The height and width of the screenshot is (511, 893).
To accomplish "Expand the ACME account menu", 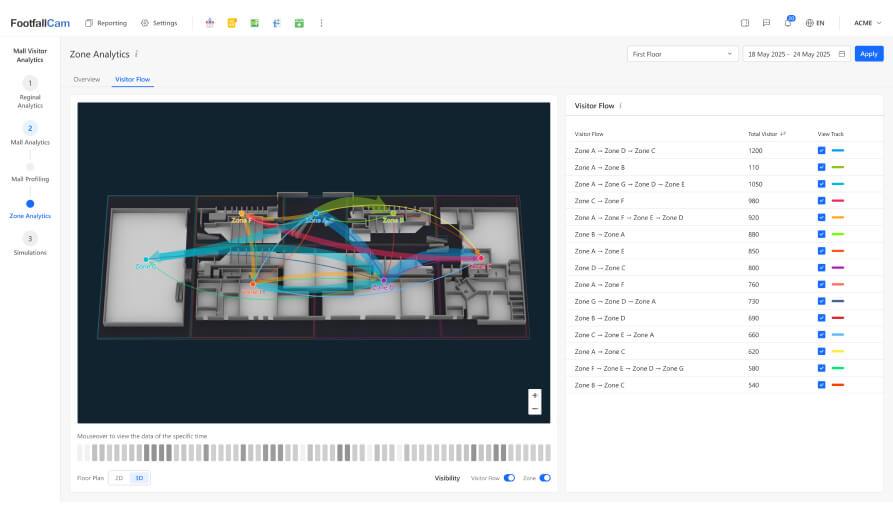I will pyautogui.click(x=867, y=23).
